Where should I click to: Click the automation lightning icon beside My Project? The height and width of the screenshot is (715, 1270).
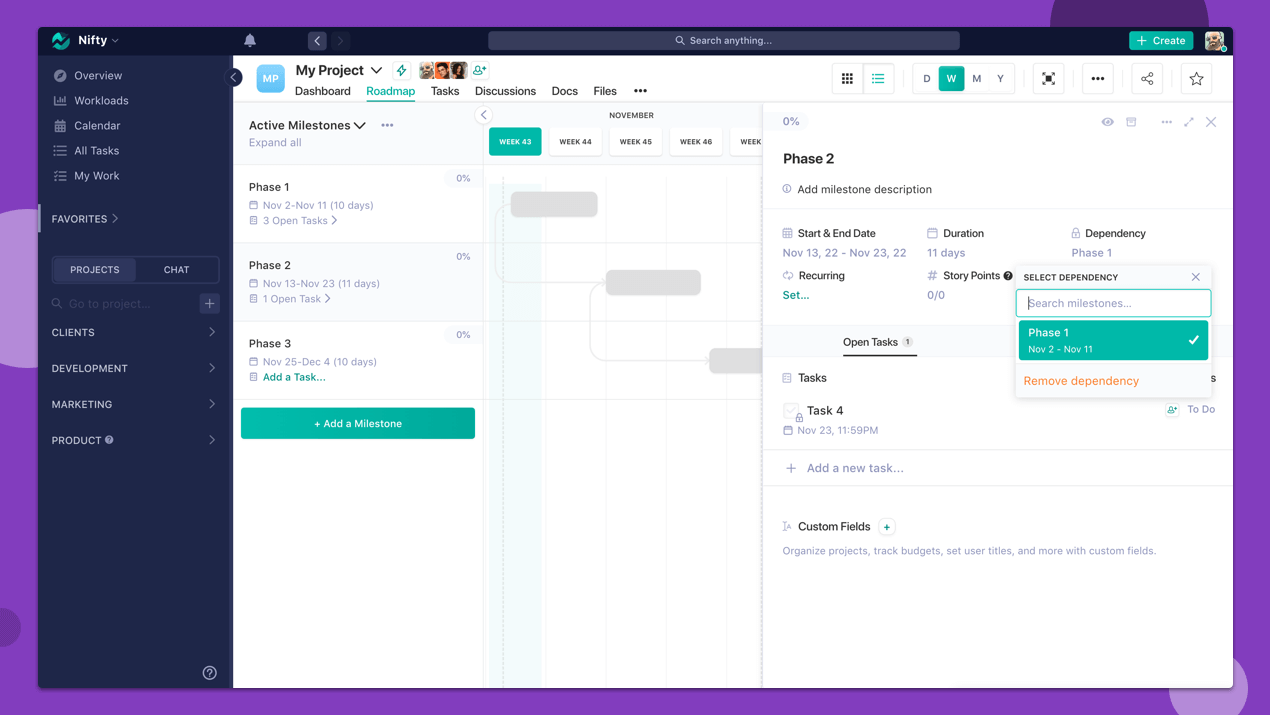(400, 70)
